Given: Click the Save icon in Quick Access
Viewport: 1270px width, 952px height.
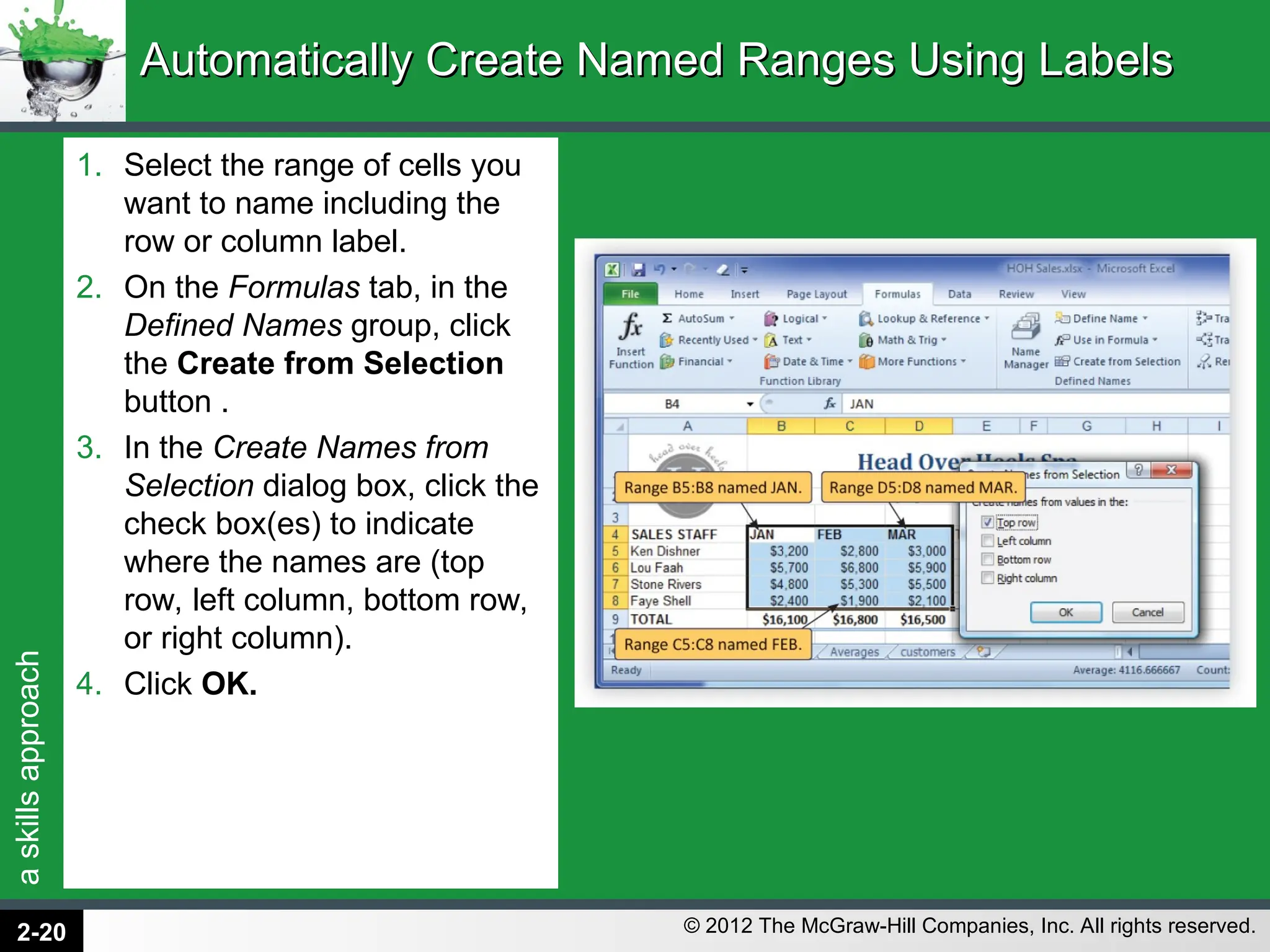Looking at the screenshot, I should [x=638, y=270].
